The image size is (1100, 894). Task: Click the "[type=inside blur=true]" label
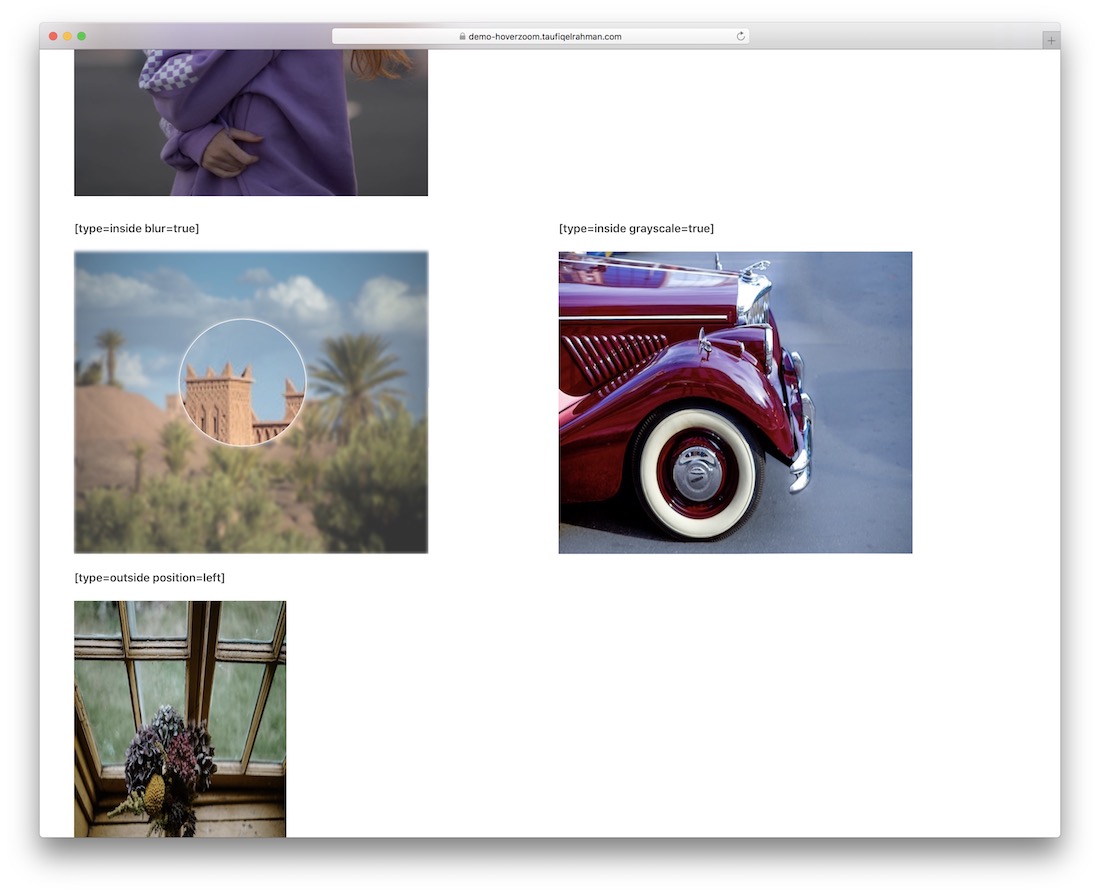[137, 228]
